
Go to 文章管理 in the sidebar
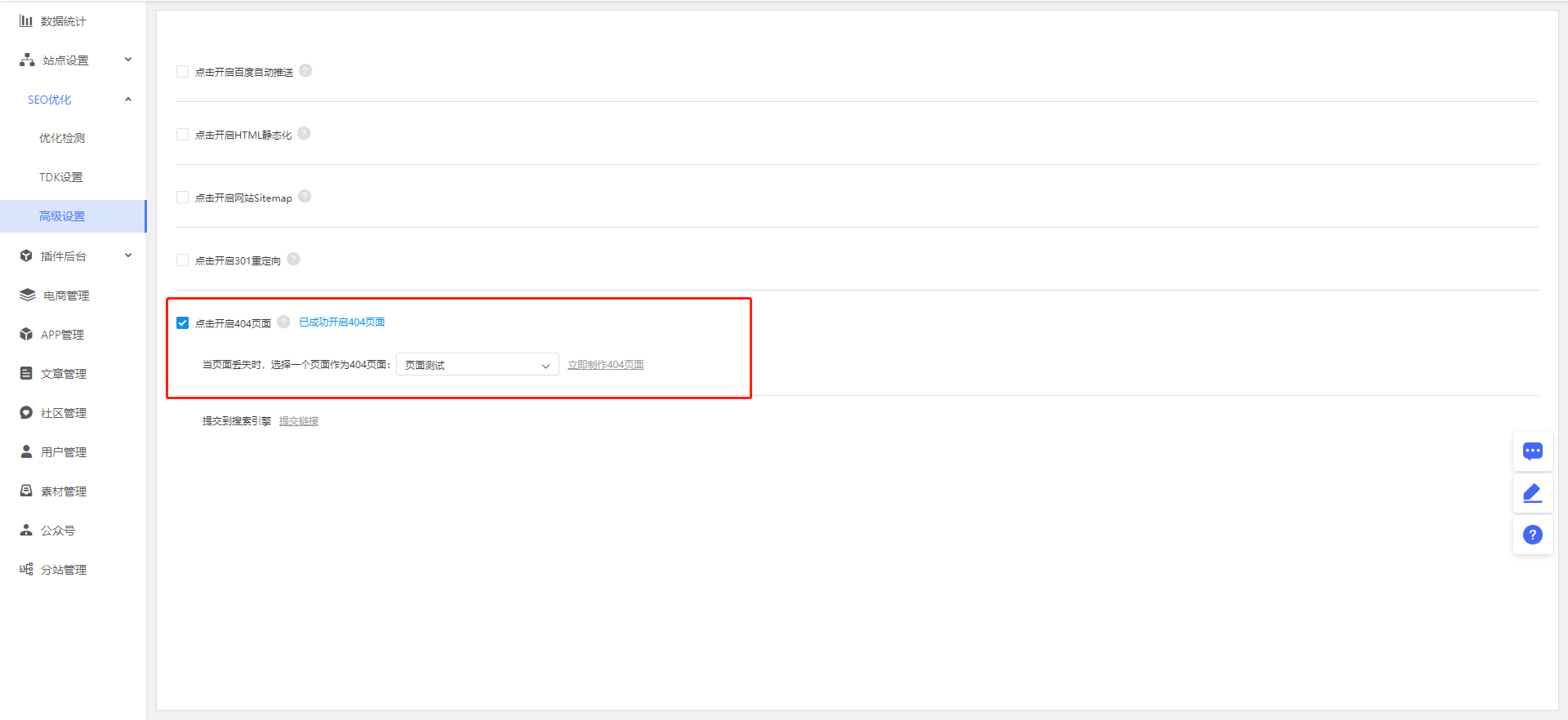click(64, 374)
